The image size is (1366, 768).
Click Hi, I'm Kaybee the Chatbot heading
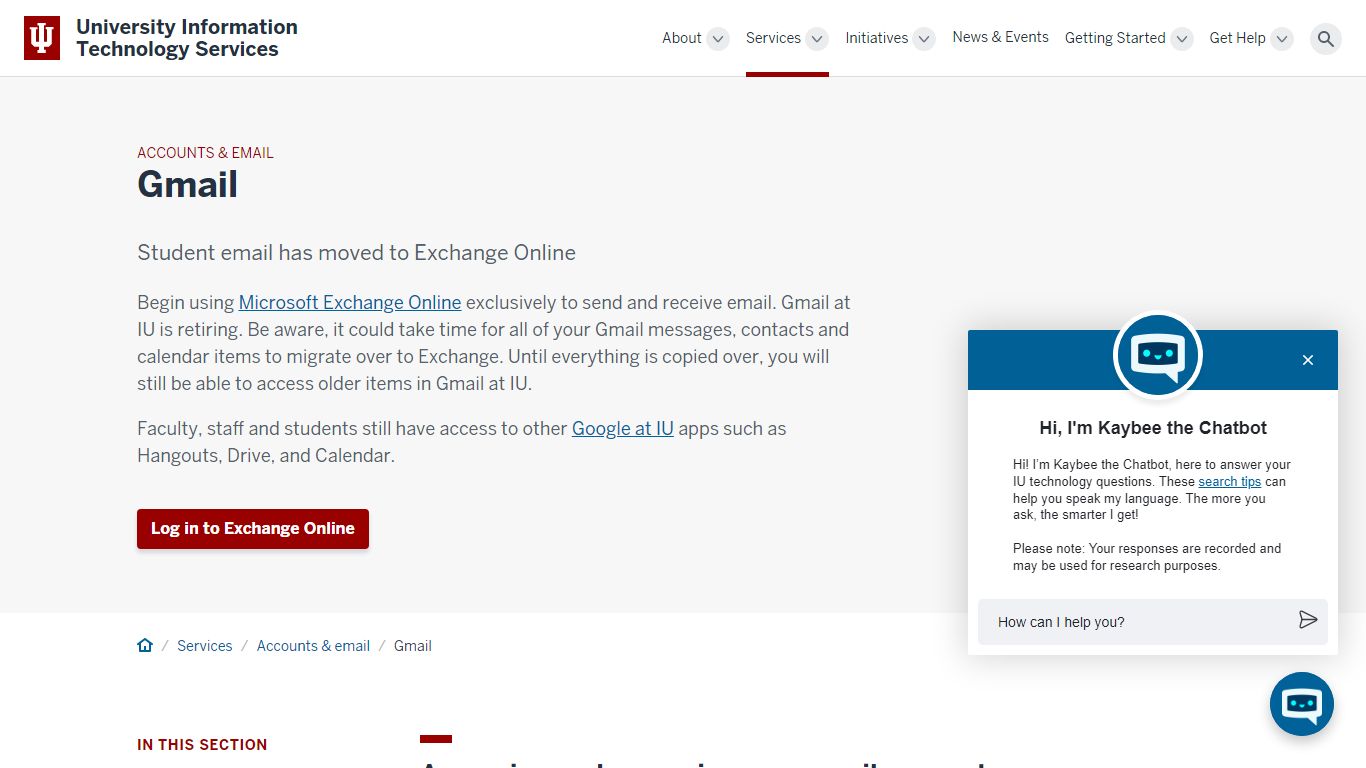(1153, 428)
